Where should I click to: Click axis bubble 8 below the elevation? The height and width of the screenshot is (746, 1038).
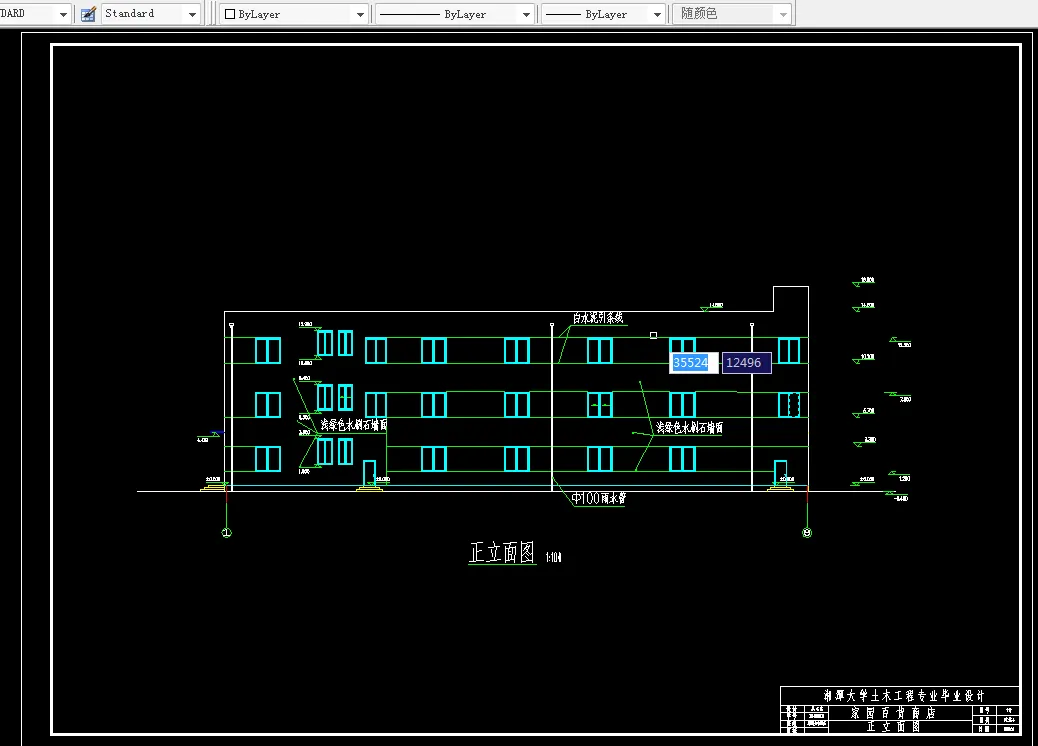coord(807,533)
